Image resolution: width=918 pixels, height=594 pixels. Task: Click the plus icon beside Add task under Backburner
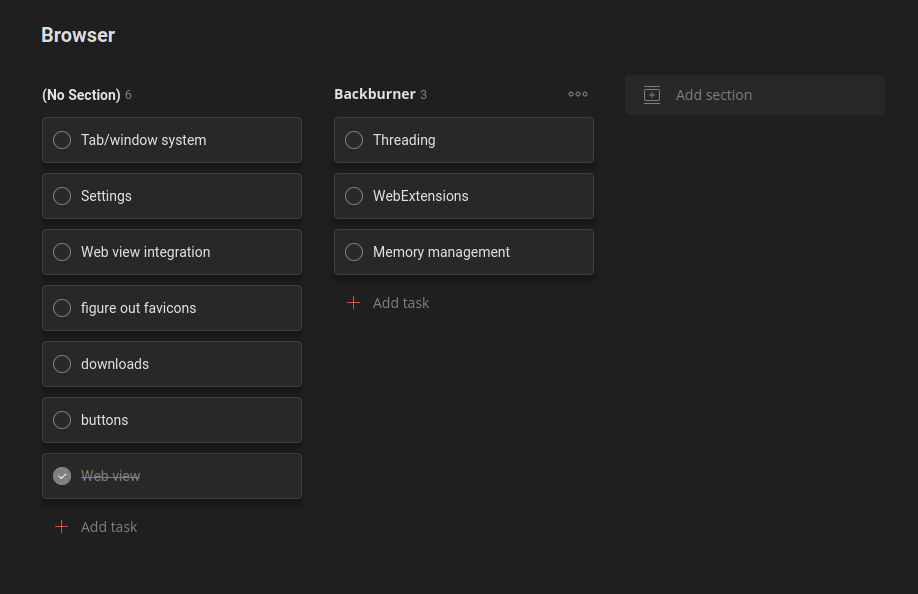(354, 303)
